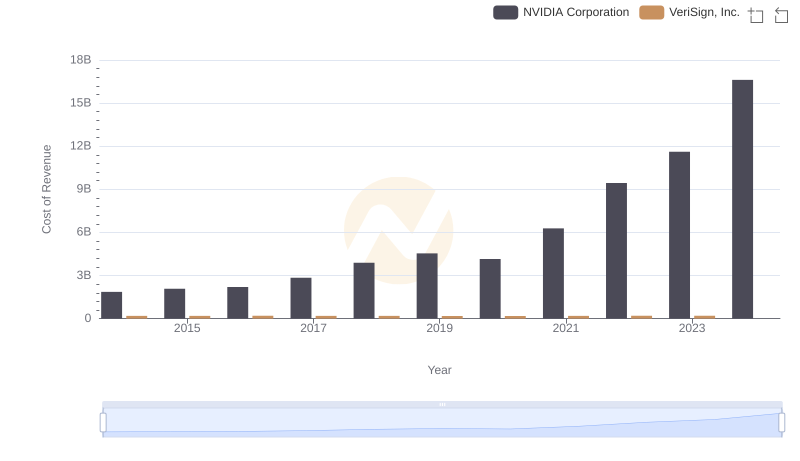Select the left handle of zoom slider
Image resolution: width=800 pixels, height=461 pixels.
[x=103, y=423]
